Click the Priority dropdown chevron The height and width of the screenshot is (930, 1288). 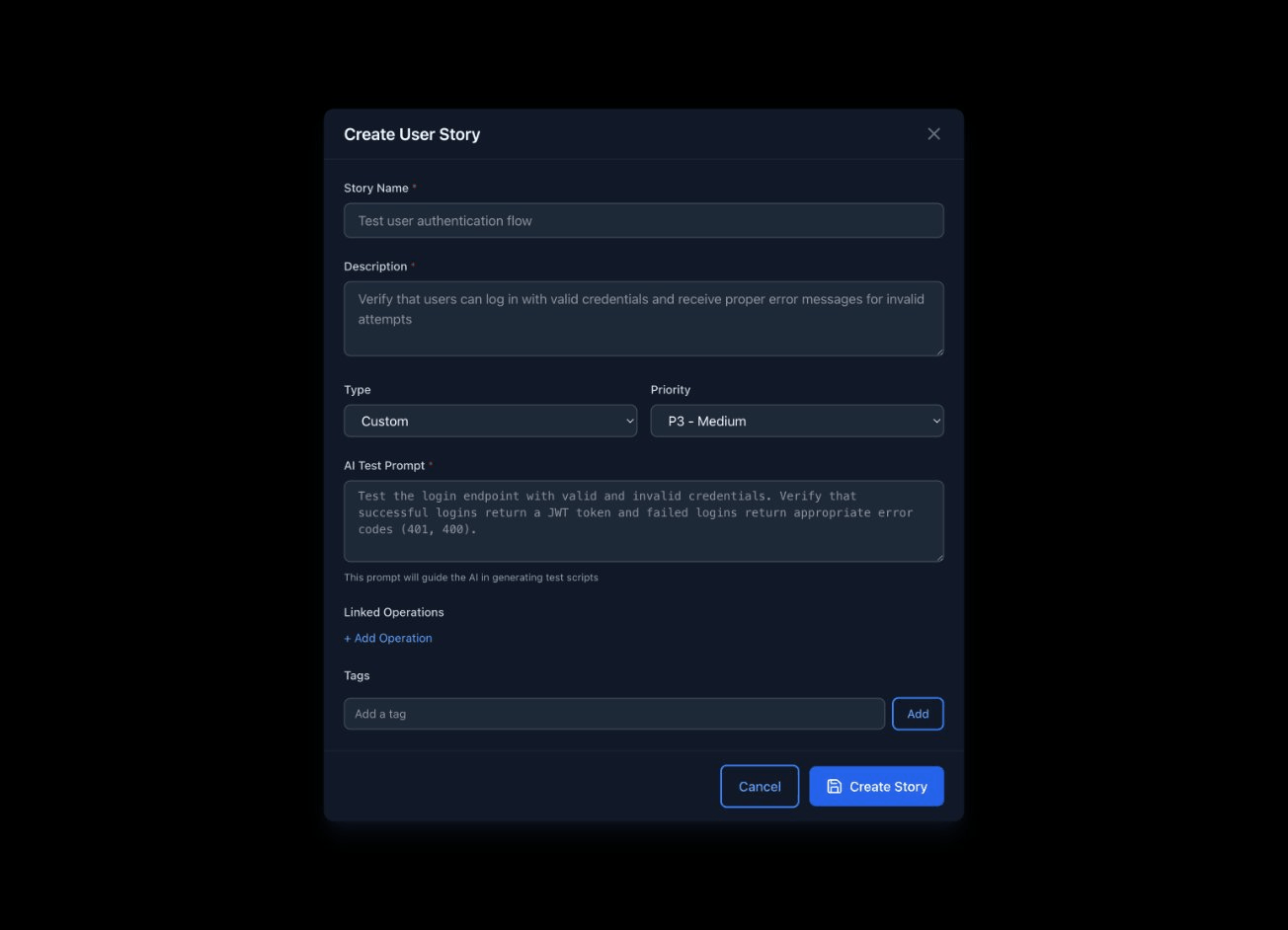pos(936,421)
